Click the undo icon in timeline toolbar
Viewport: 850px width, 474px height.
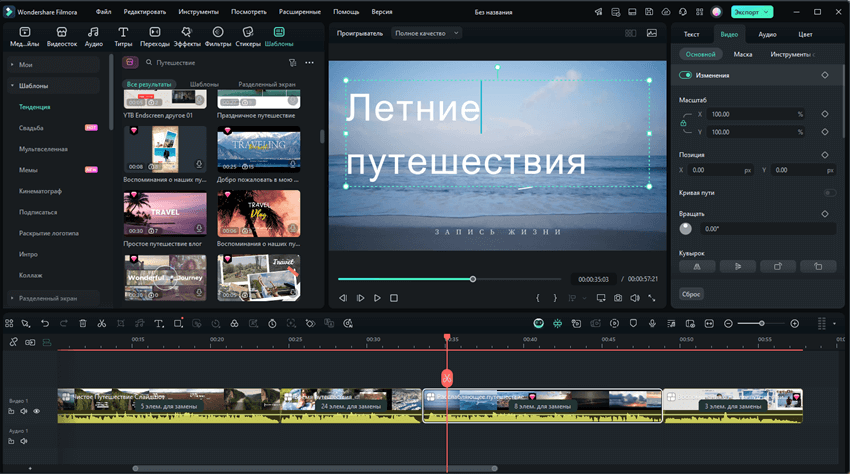coord(45,323)
